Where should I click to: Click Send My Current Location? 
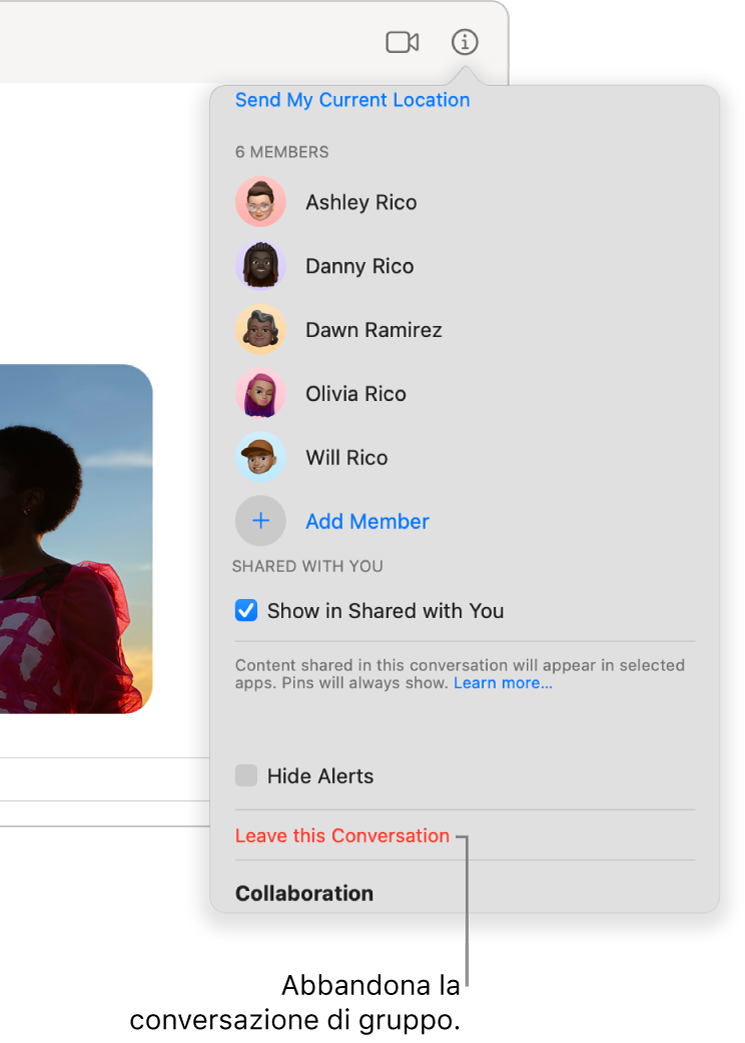click(352, 100)
